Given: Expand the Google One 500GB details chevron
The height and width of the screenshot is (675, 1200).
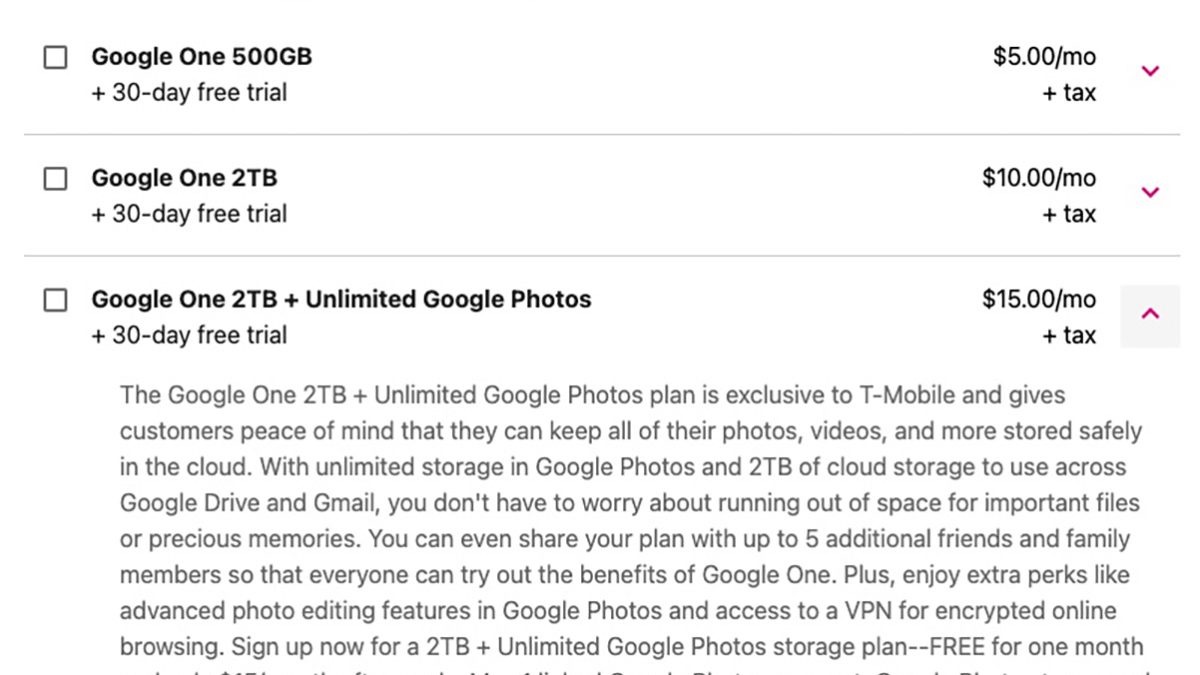Looking at the screenshot, I should pyautogui.click(x=1150, y=71).
